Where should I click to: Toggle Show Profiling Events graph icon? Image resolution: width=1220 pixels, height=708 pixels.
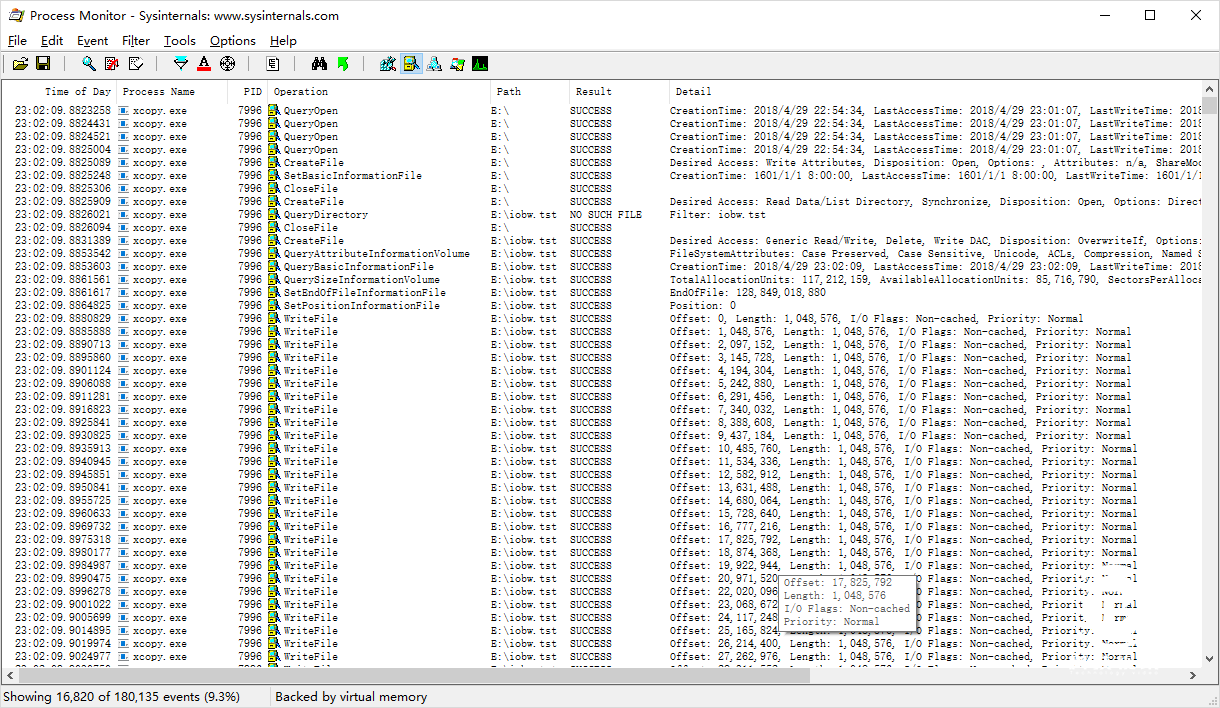tap(480, 64)
